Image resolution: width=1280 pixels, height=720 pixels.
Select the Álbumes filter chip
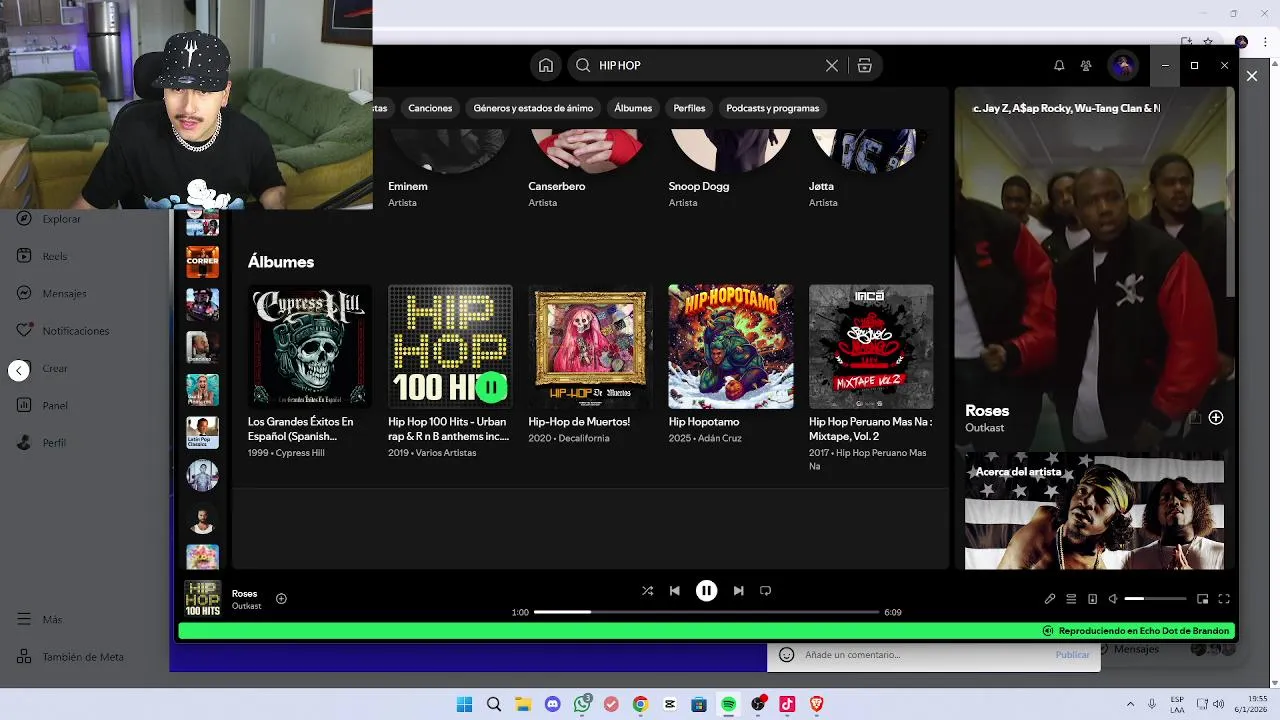point(633,108)
